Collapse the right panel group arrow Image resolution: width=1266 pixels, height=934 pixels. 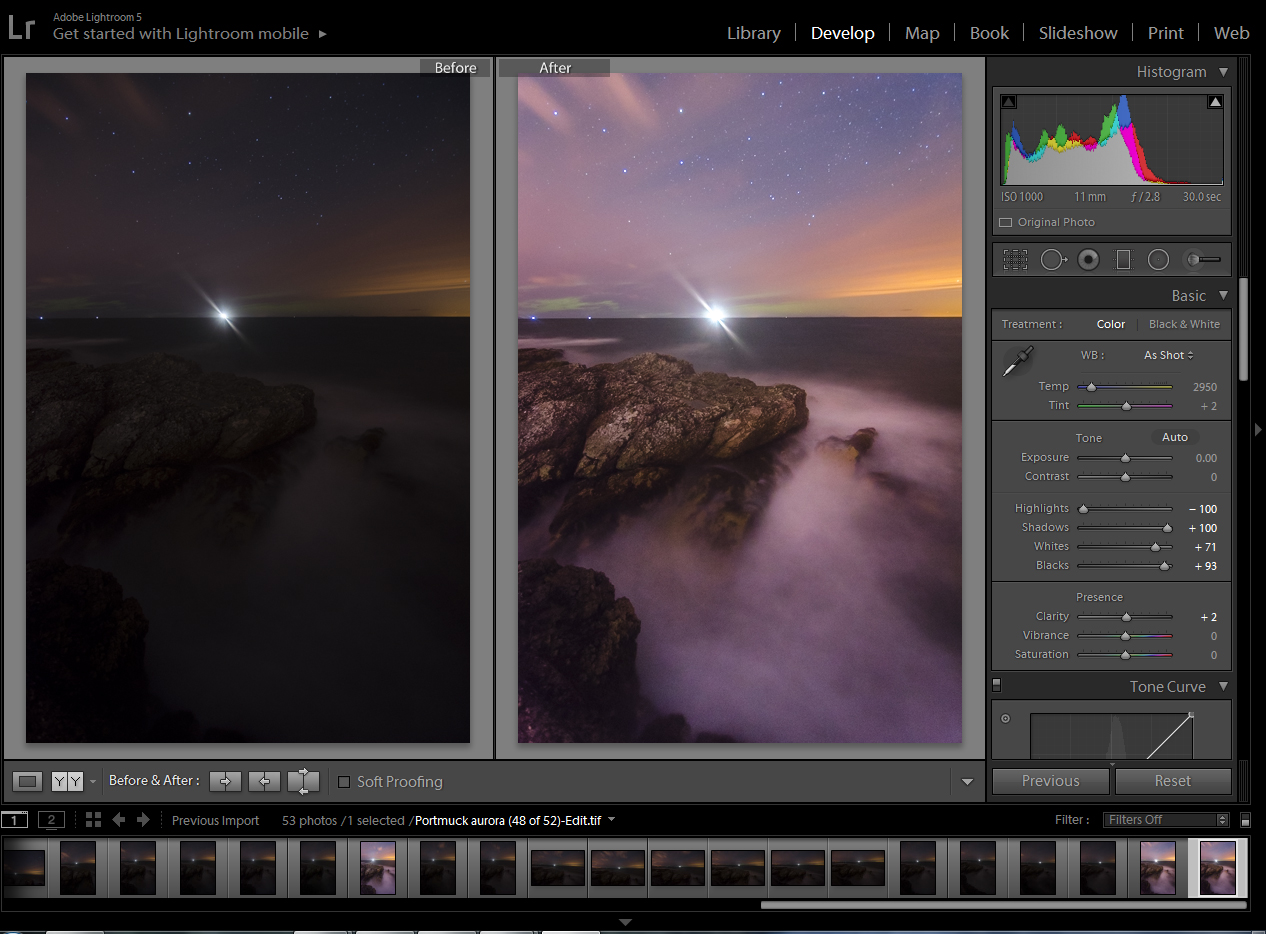1259,429
